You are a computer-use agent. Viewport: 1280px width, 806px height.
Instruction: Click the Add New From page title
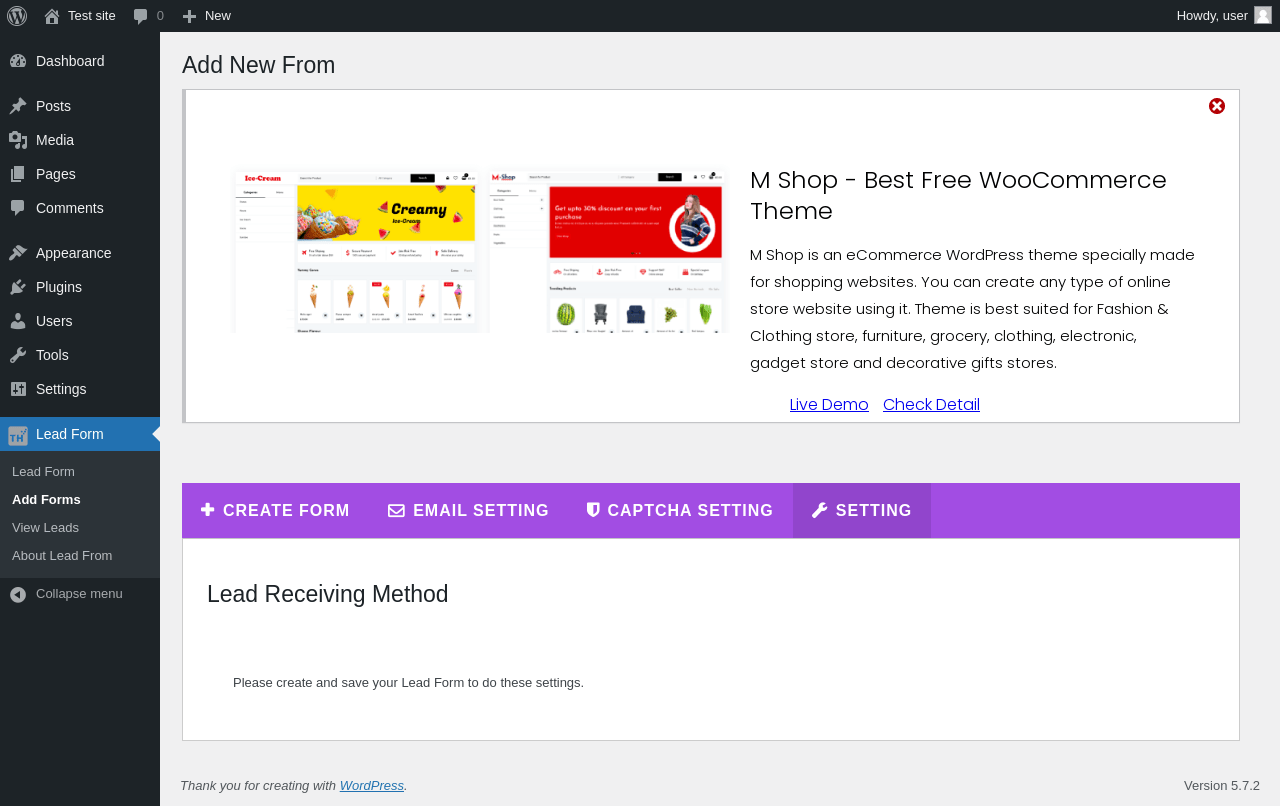(x=259, y=65)
